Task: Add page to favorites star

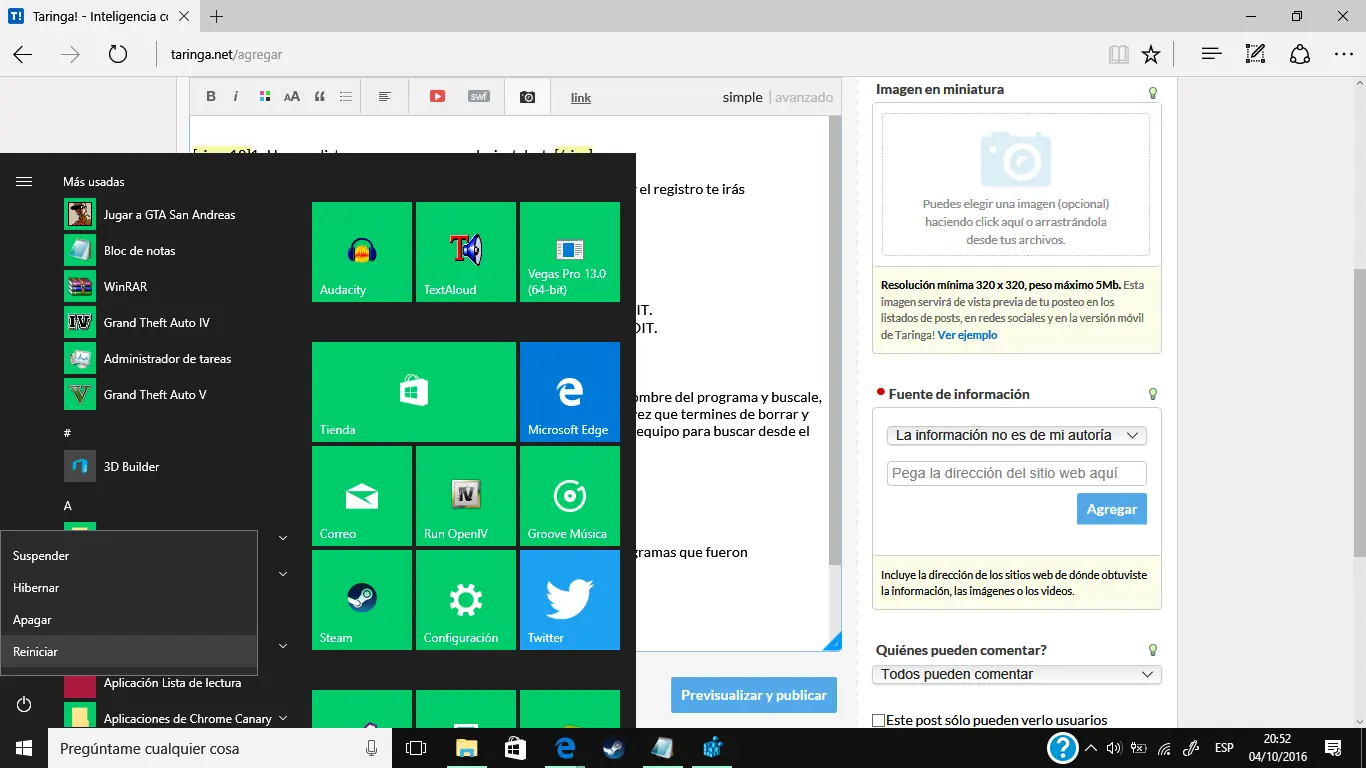Action: (1151, 54)
